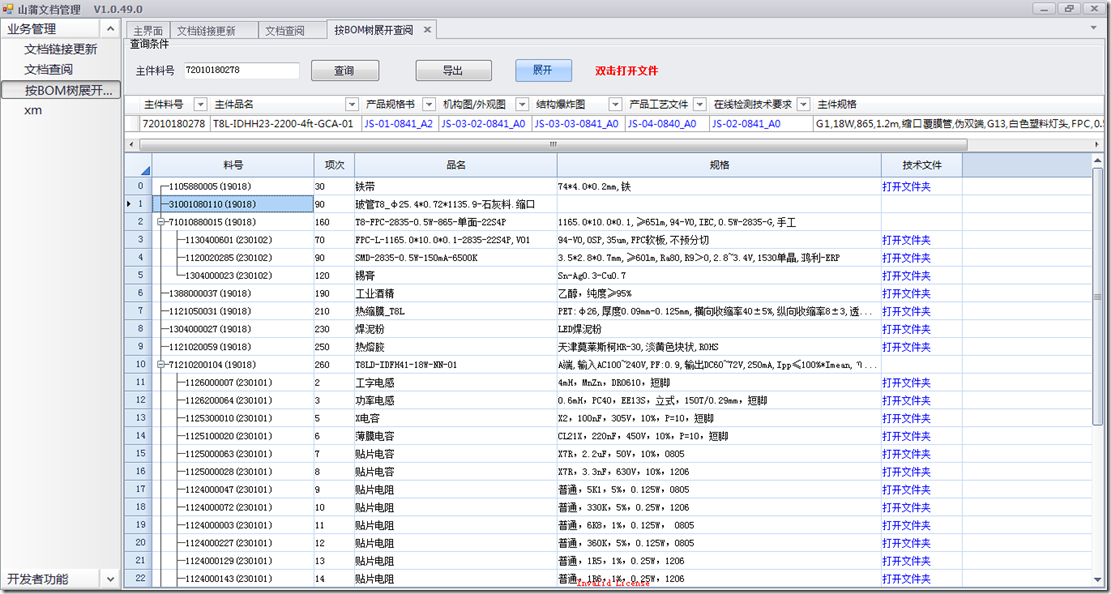Close the 按BOM树展开查询 tab with the X icon
Viewport: 1111px width, 594px height.
(428, 30)
